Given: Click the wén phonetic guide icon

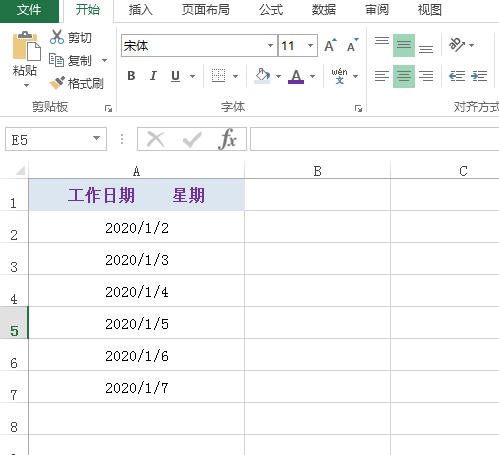Looking at the screenshot, I should pyautogui.click(x=339, y=76).
